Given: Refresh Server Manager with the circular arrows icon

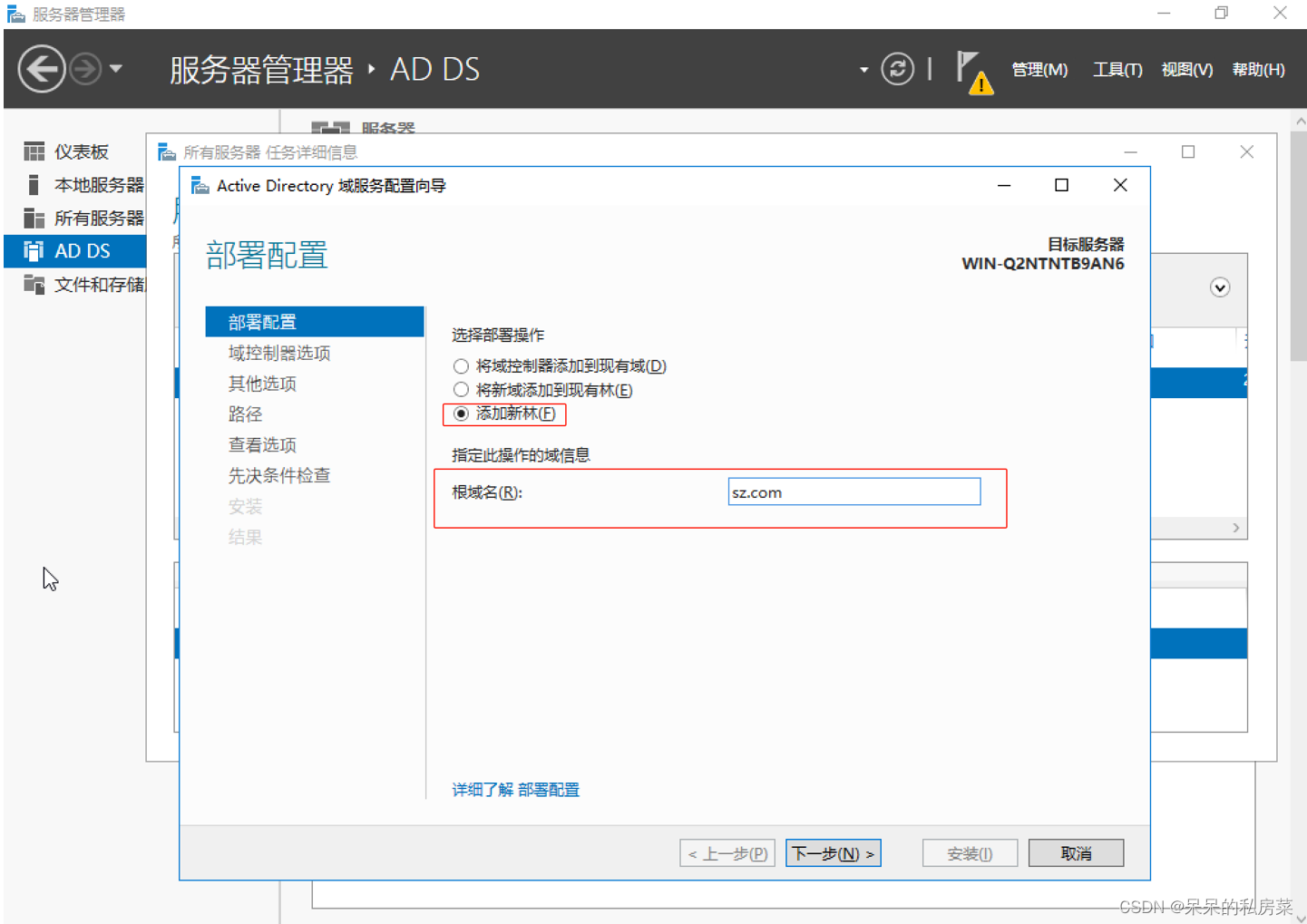Looking at the screenshot, I should [897, 69].
